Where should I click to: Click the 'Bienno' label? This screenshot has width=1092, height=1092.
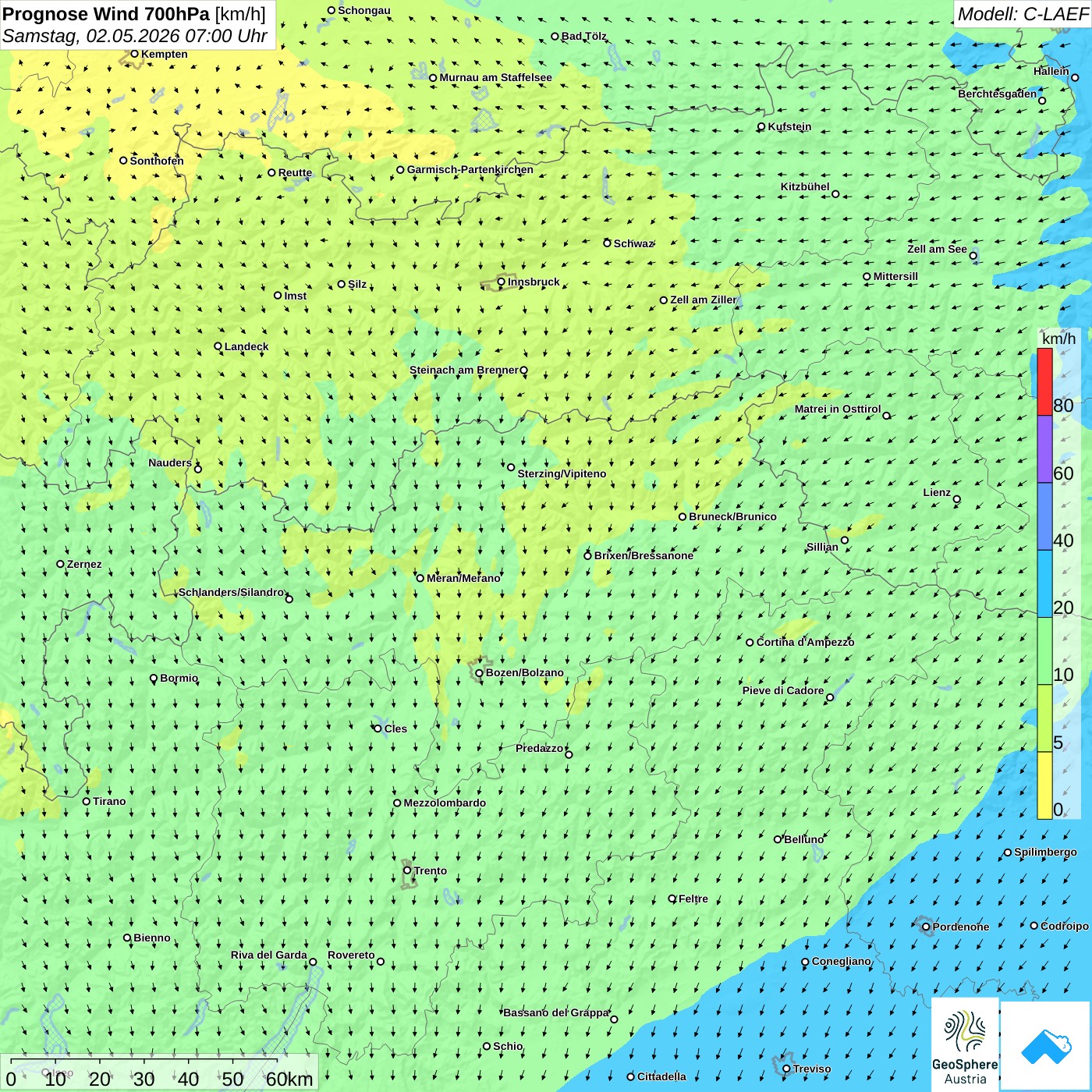(x=152, y=938)
